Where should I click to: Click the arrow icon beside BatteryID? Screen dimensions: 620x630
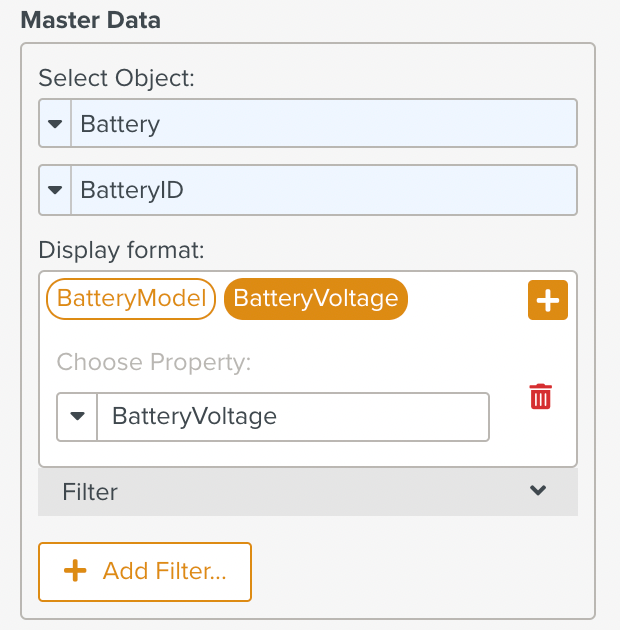(x=55, y=190)
